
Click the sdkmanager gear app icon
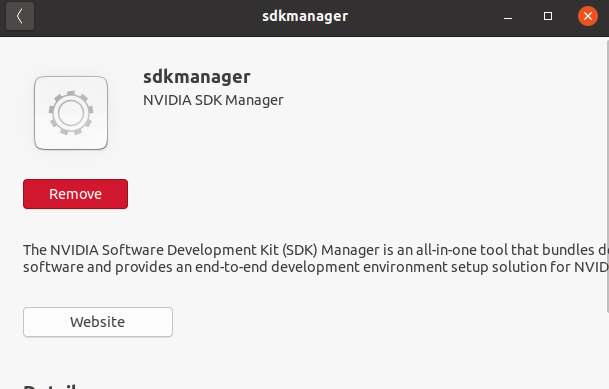(71, 113)
